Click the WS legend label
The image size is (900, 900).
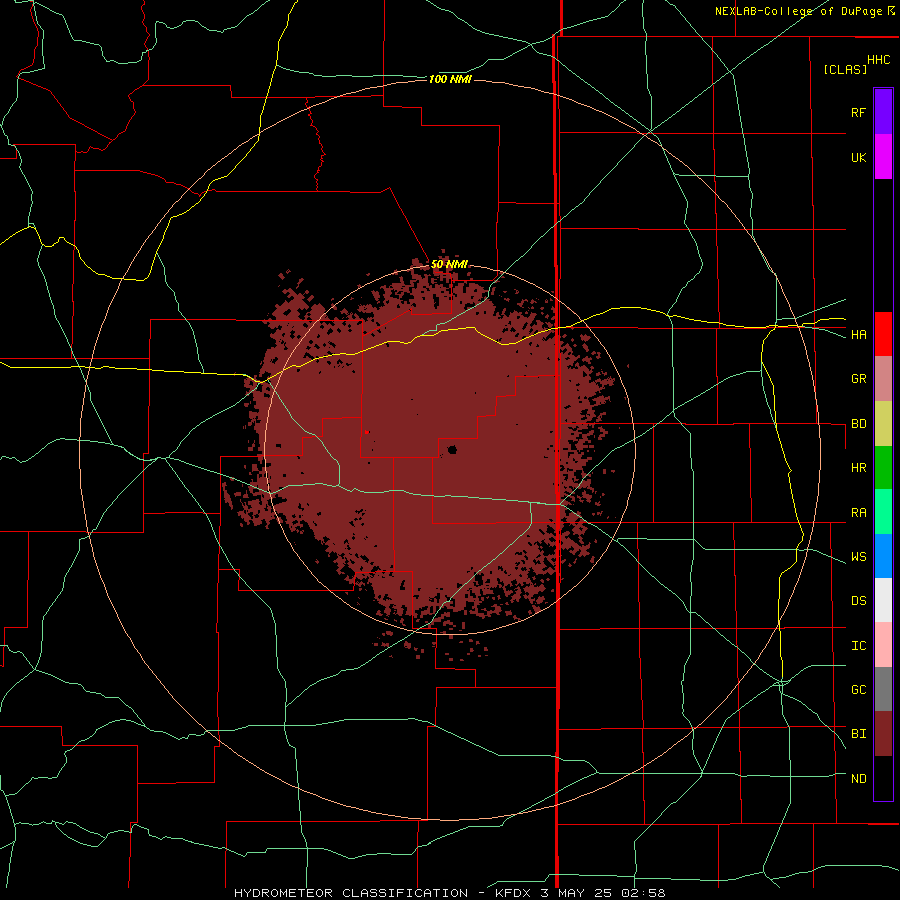pyautogui.click(x=858, y=557)
